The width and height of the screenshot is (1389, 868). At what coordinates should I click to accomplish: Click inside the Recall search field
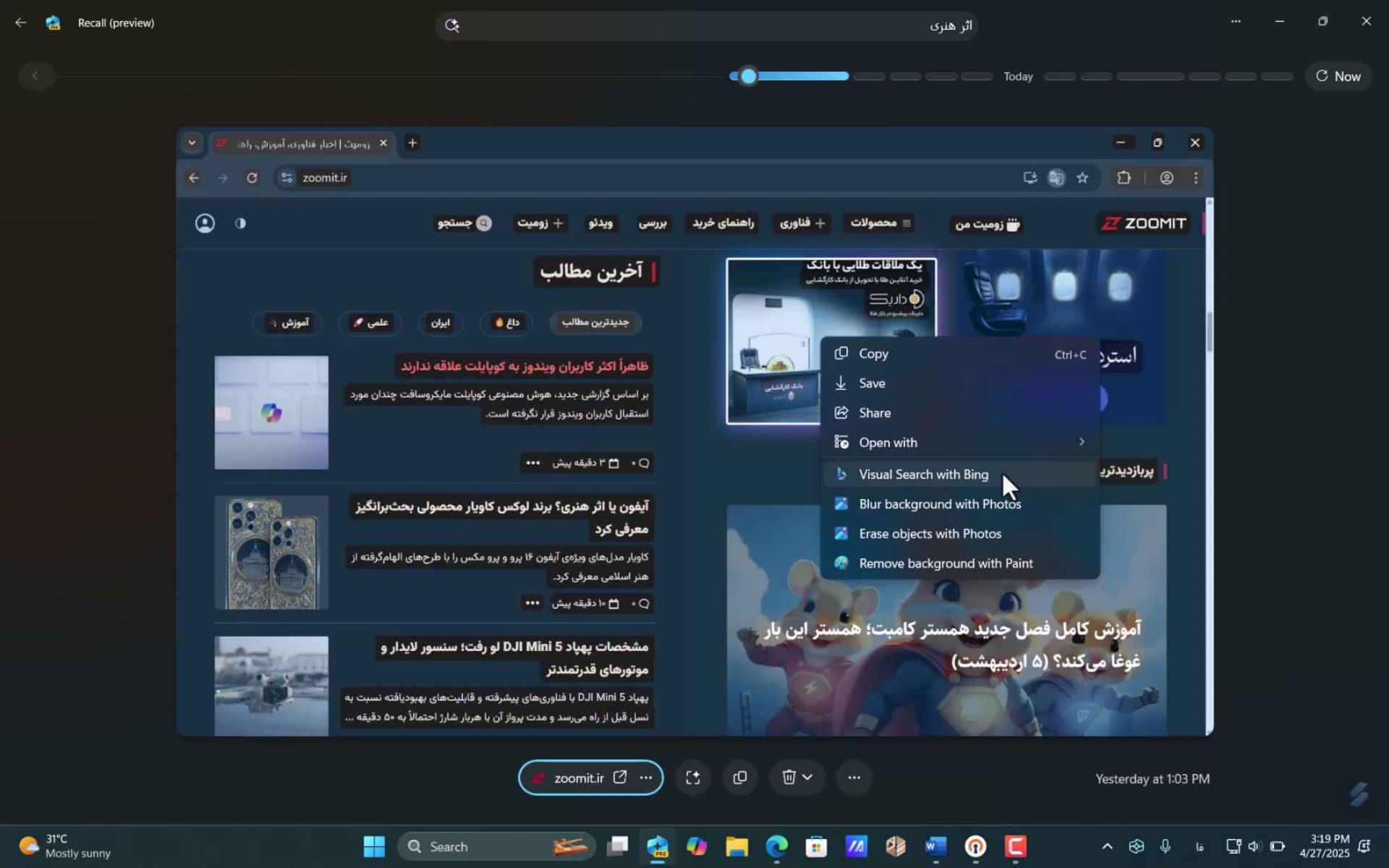click(707, 25)
